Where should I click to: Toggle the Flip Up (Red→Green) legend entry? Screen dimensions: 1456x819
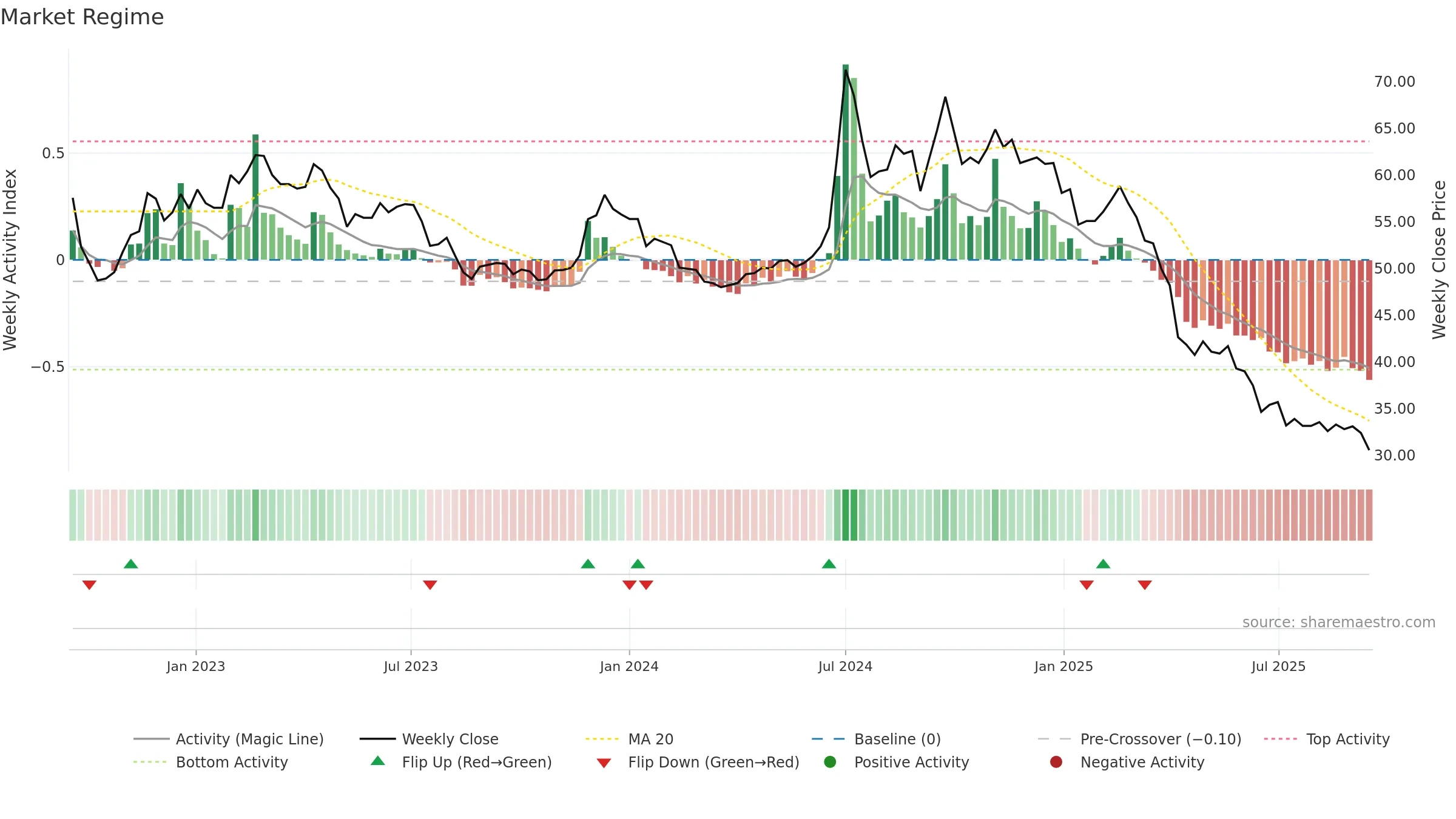point(461,762)
